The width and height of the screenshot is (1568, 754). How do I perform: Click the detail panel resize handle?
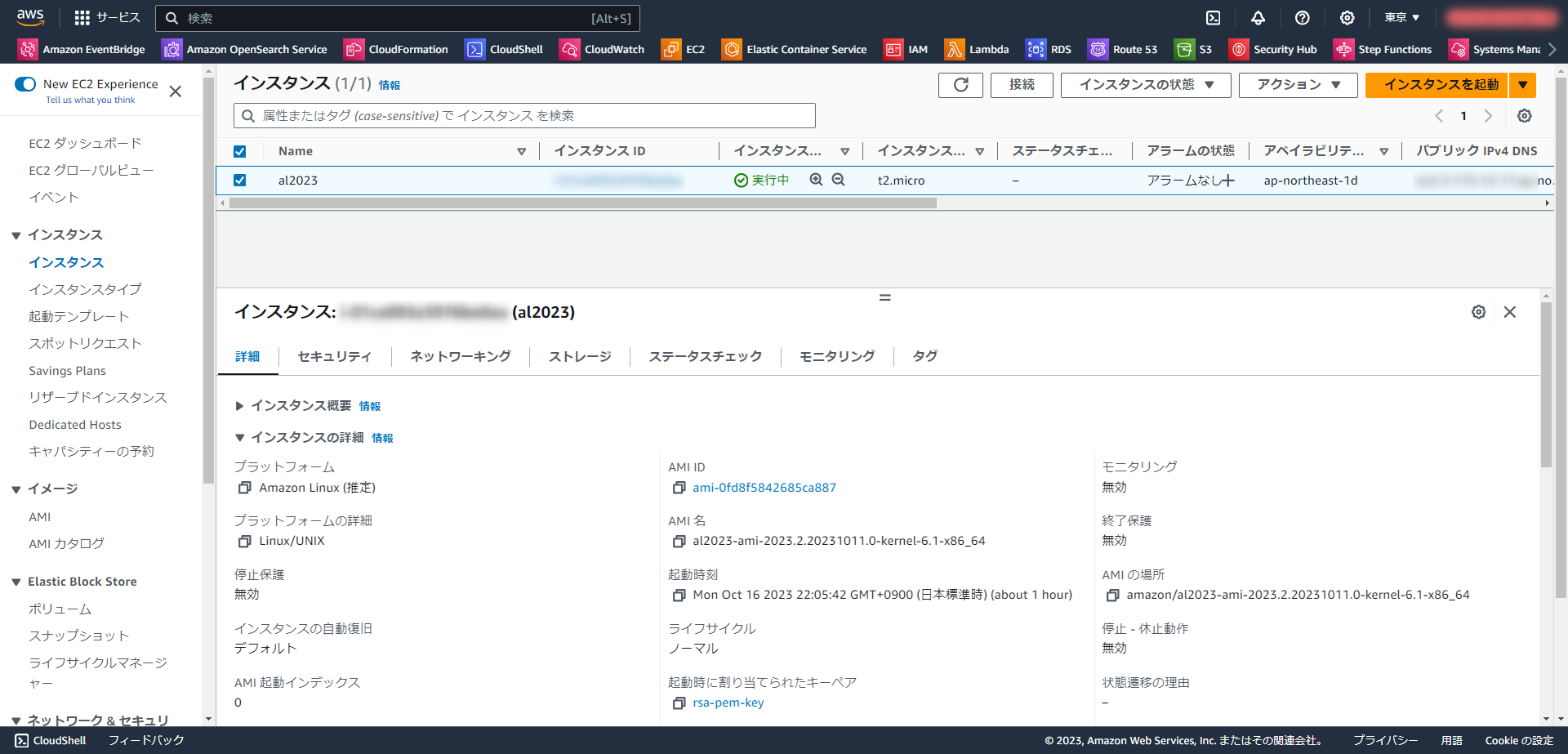[x=884, y=297]
